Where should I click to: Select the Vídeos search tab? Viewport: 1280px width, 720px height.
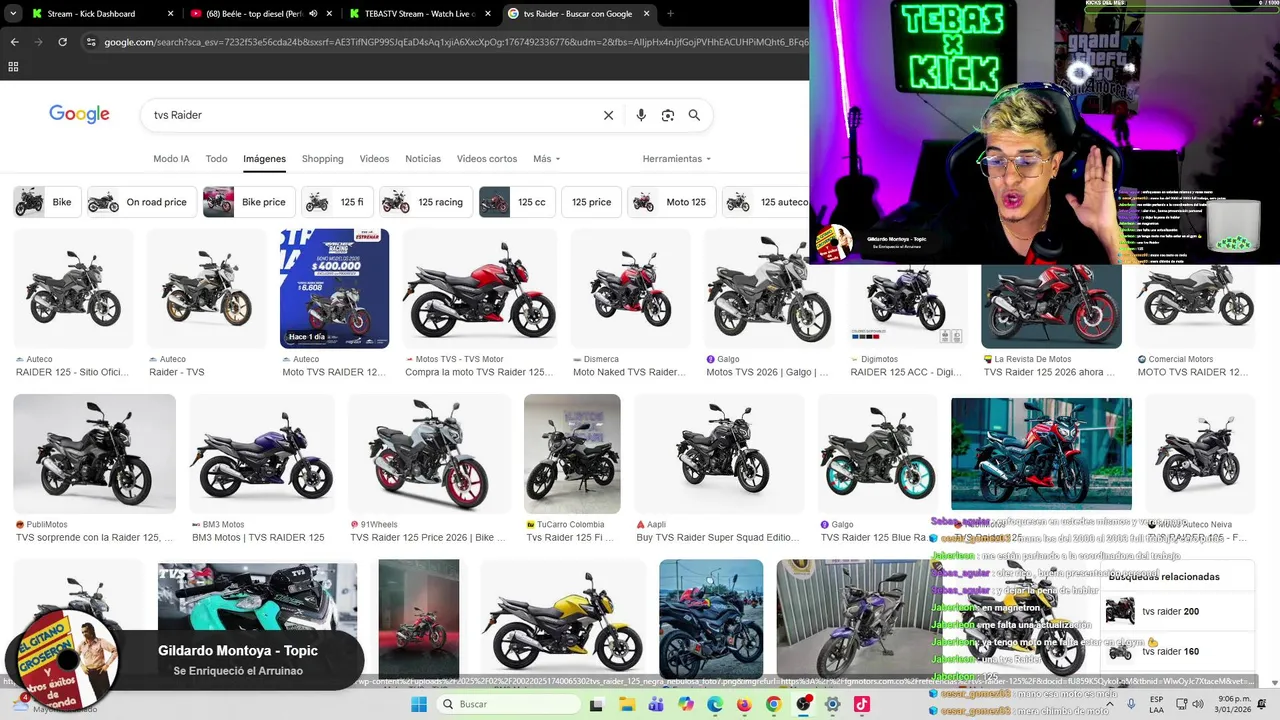[x=374, y=159]
